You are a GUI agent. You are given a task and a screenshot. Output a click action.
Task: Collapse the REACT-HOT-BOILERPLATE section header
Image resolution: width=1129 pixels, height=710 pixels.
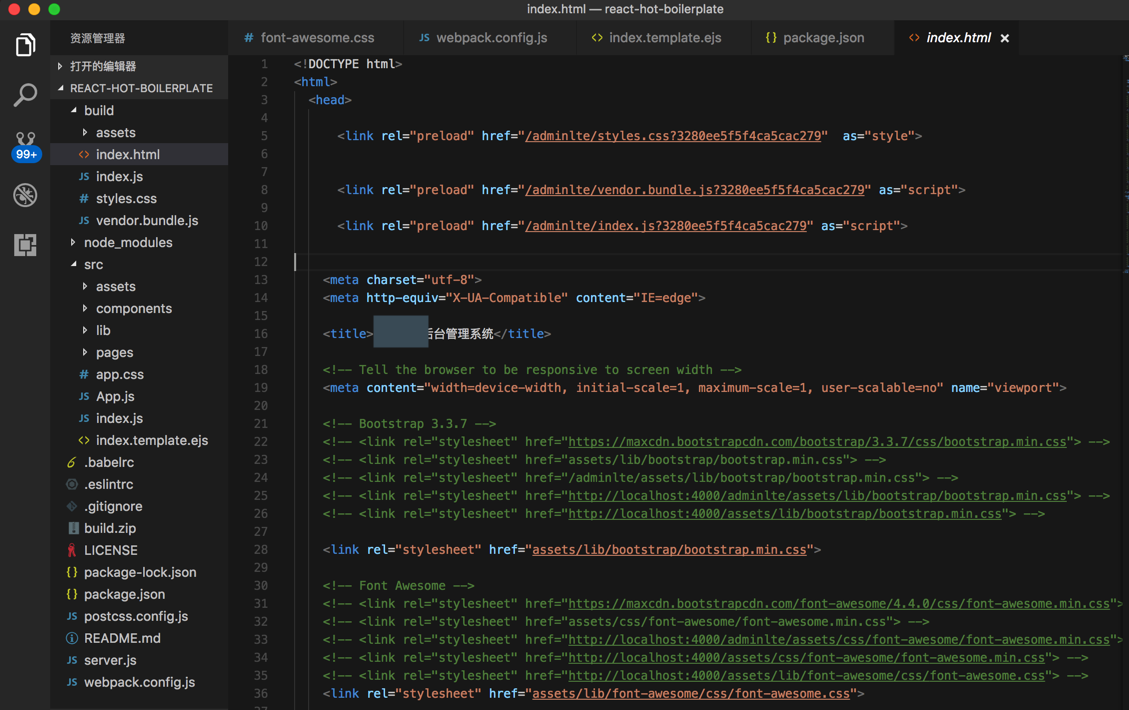[x=140, y=88]
